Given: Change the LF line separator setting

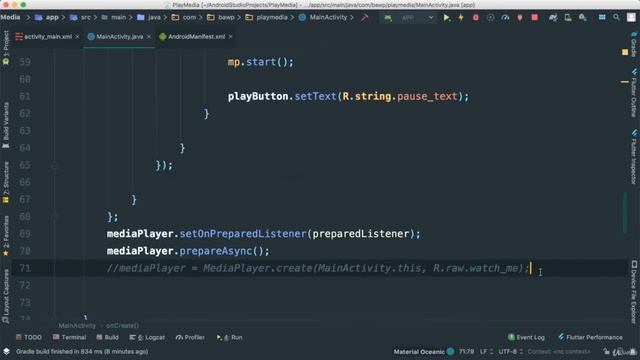Looking at the screenshot, I should [486, 351].
